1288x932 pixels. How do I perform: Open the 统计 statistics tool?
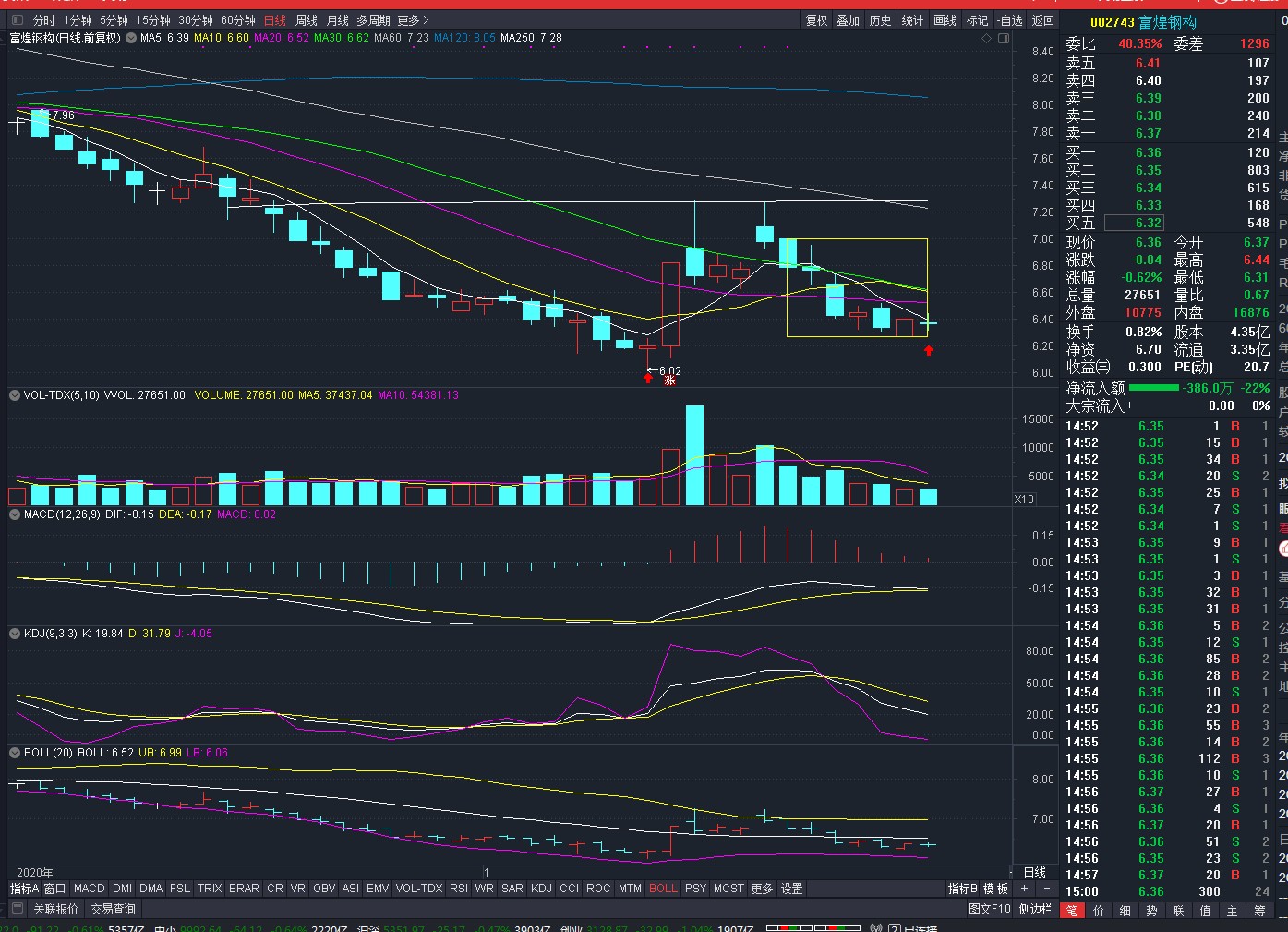912,20
